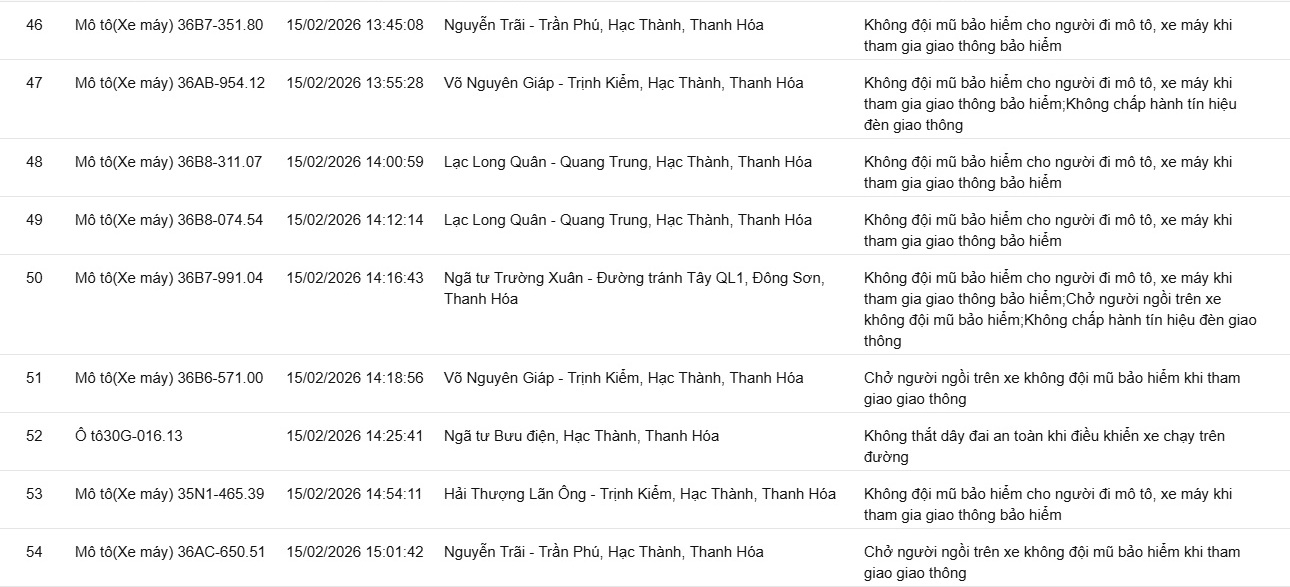
Task: Click row number 49
Action: point(34,220)
